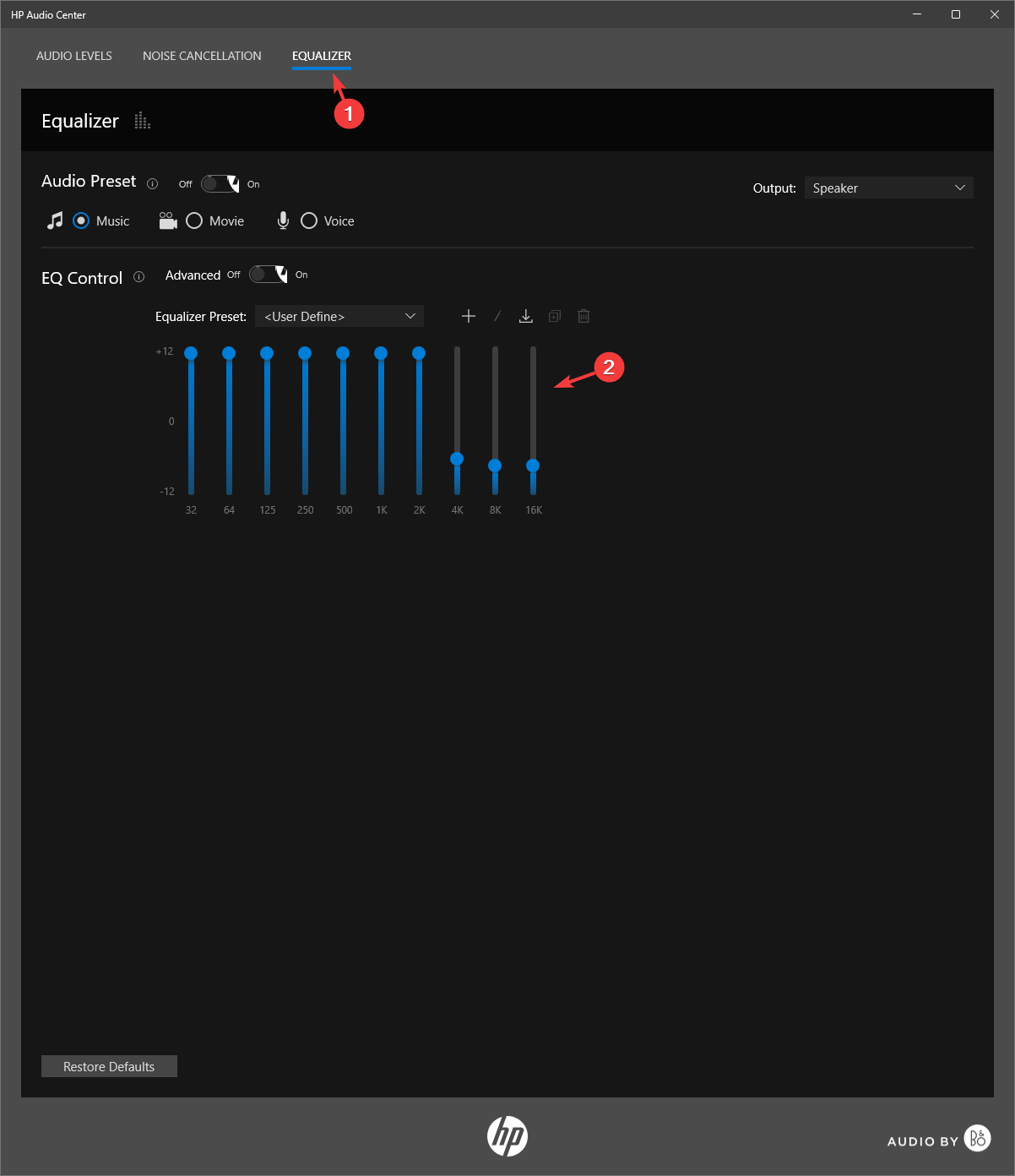
Task: Click the Equalizer Preset label text
Action: point(201,317)
